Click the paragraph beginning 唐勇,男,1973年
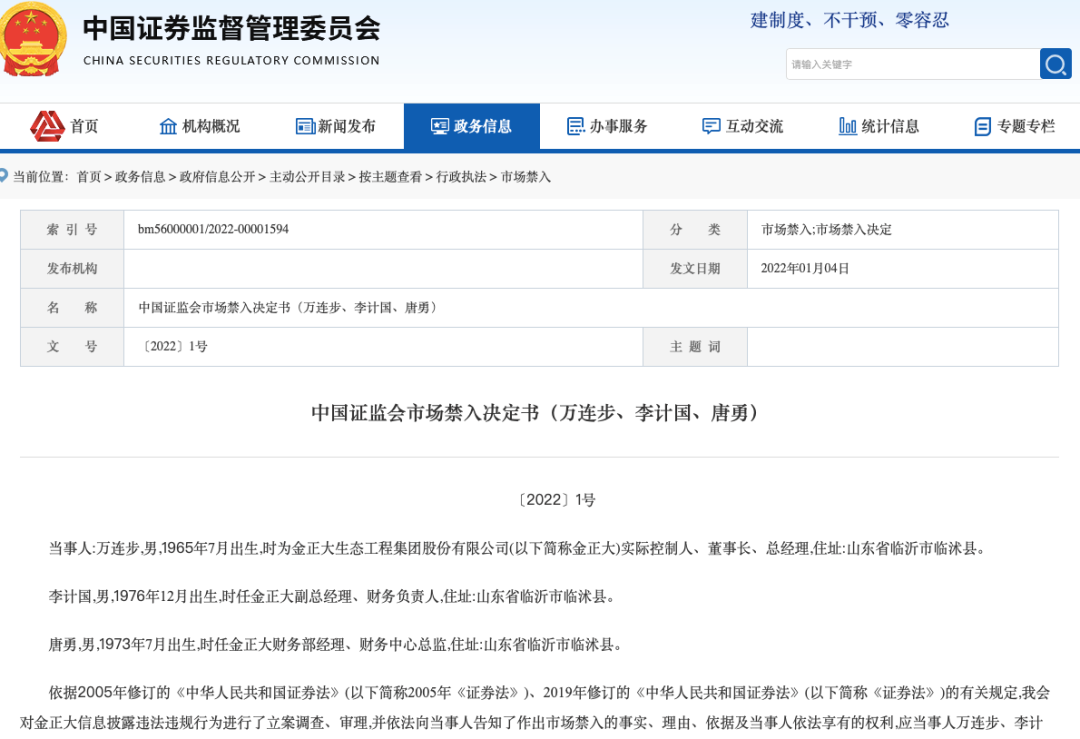 (x=335, y=645)
